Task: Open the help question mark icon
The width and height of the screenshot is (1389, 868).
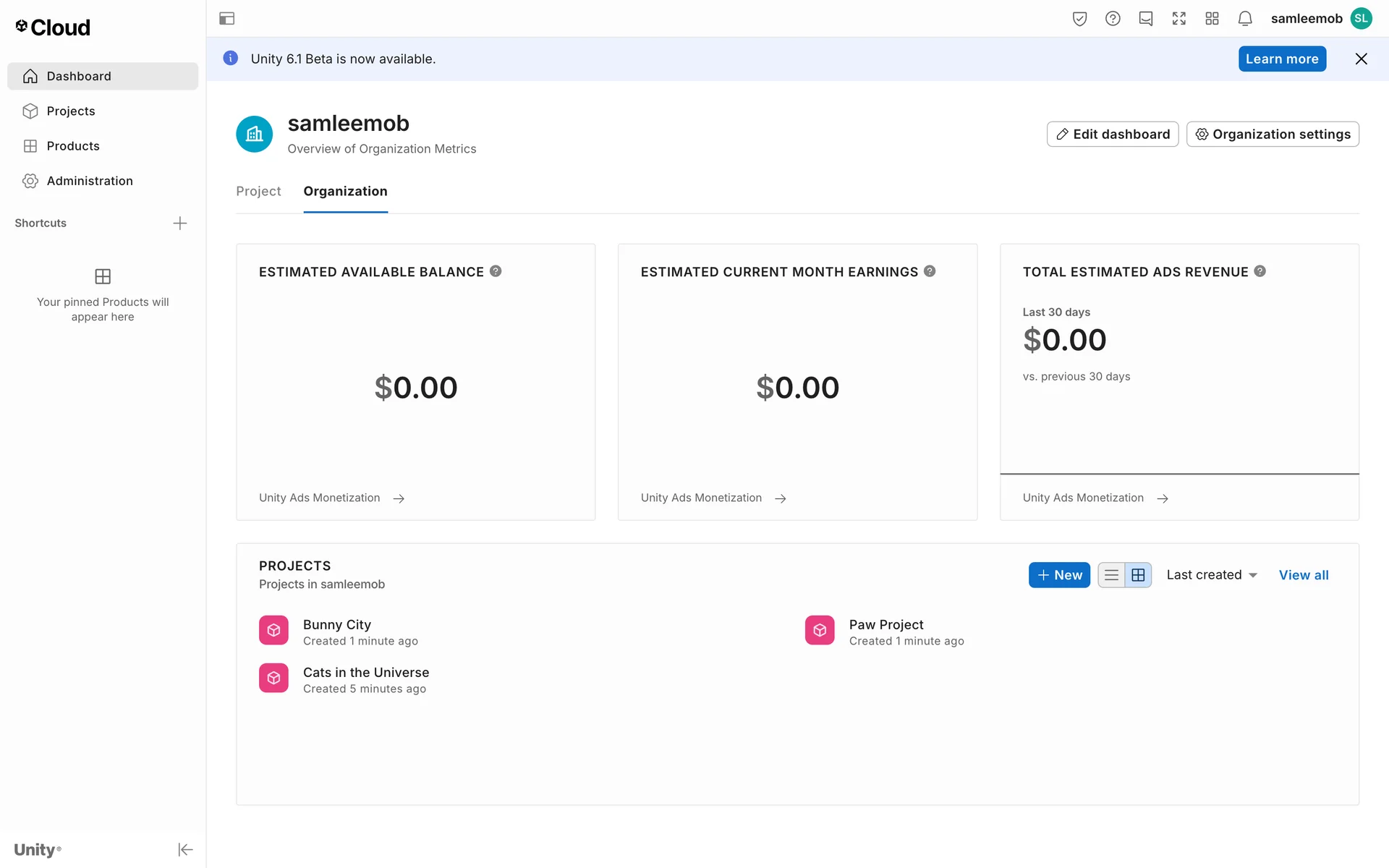Action: [x=1113, y=19]
